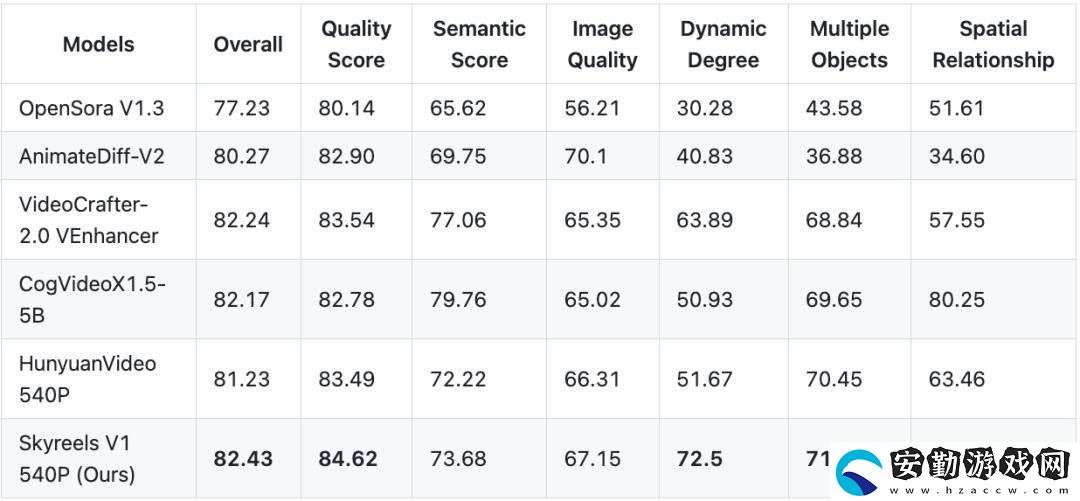This screenshot has width=1080, height=501.
Task: Select the Image Quality column header
Action: click(x=602, y=44)
